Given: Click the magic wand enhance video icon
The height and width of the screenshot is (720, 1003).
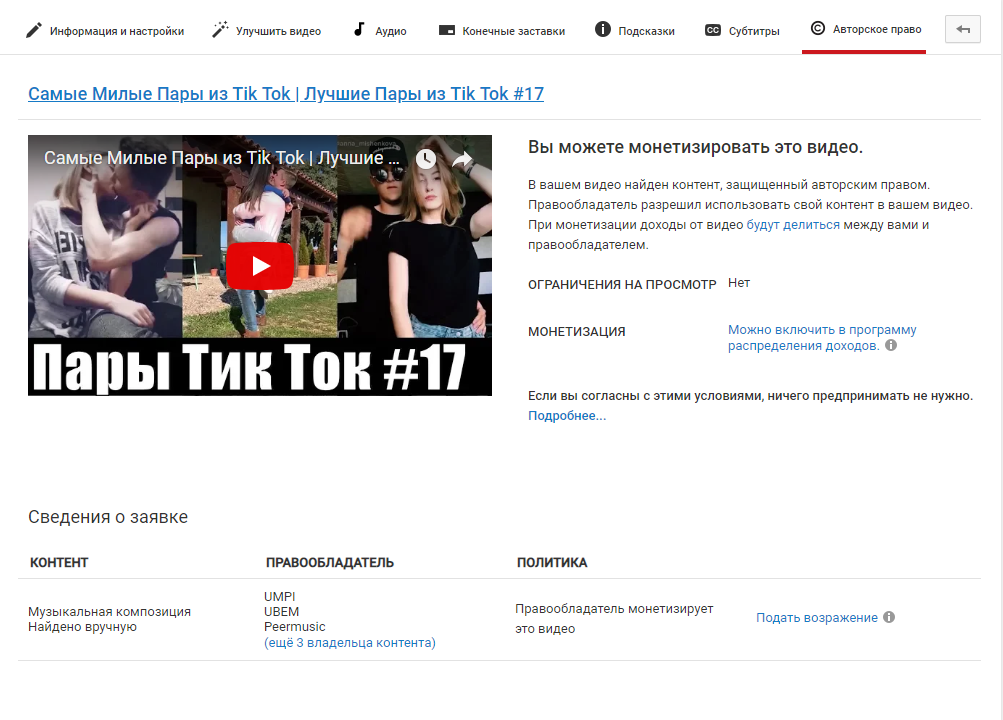Looking at the screenshot, I should (220, 29).
